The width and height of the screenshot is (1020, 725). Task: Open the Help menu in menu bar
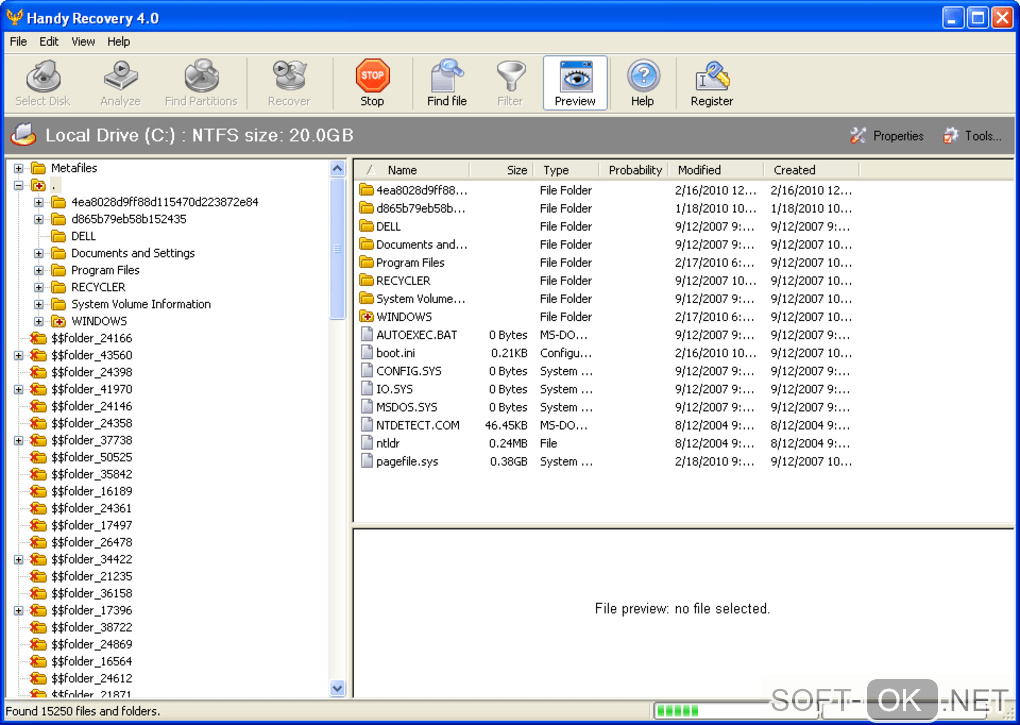[118, 42]
